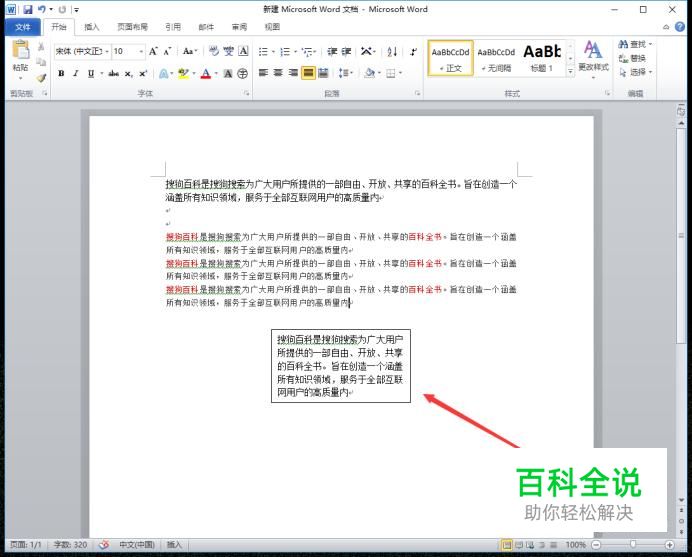Screen dimensions: 692x557
Task: Click the Select button
Action: (635, 72)
